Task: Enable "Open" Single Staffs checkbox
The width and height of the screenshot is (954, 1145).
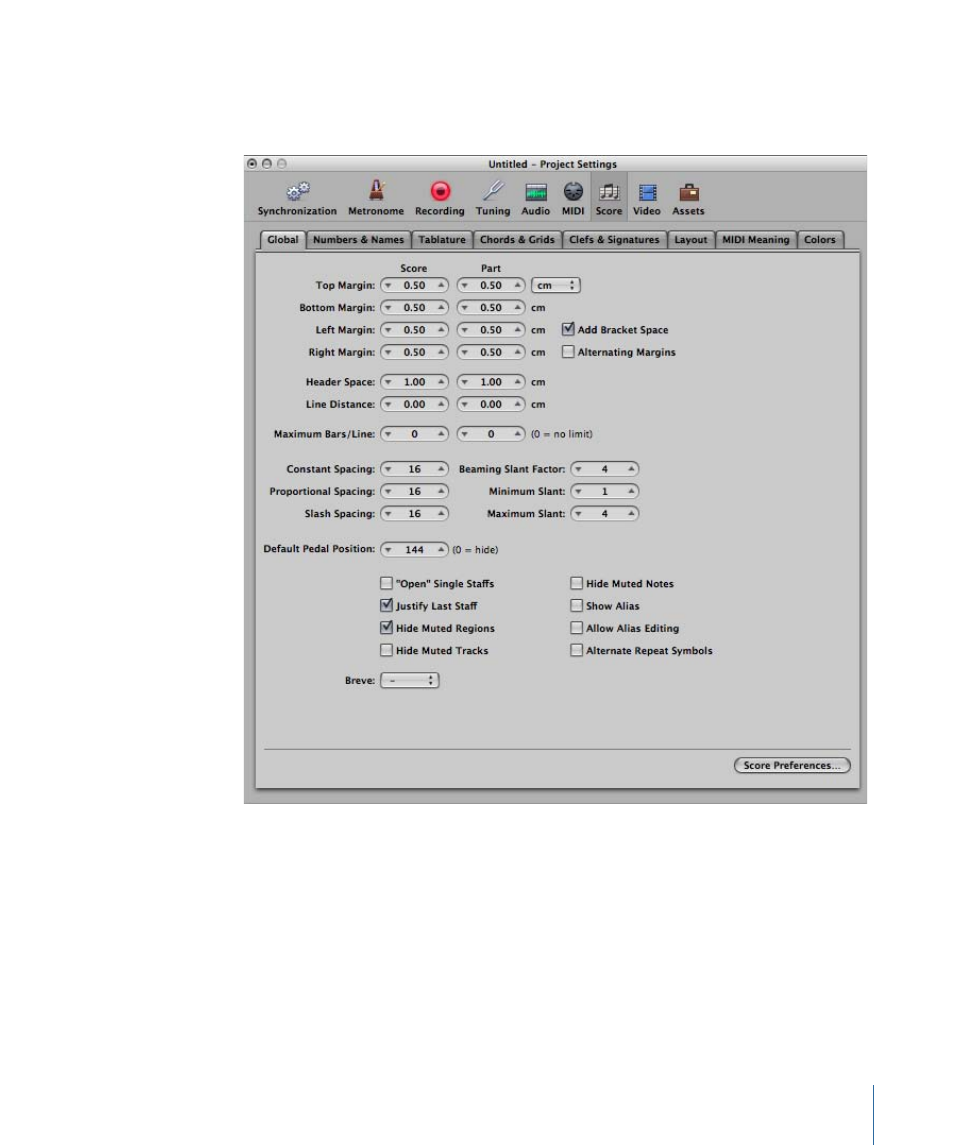Action: [386, 583]
